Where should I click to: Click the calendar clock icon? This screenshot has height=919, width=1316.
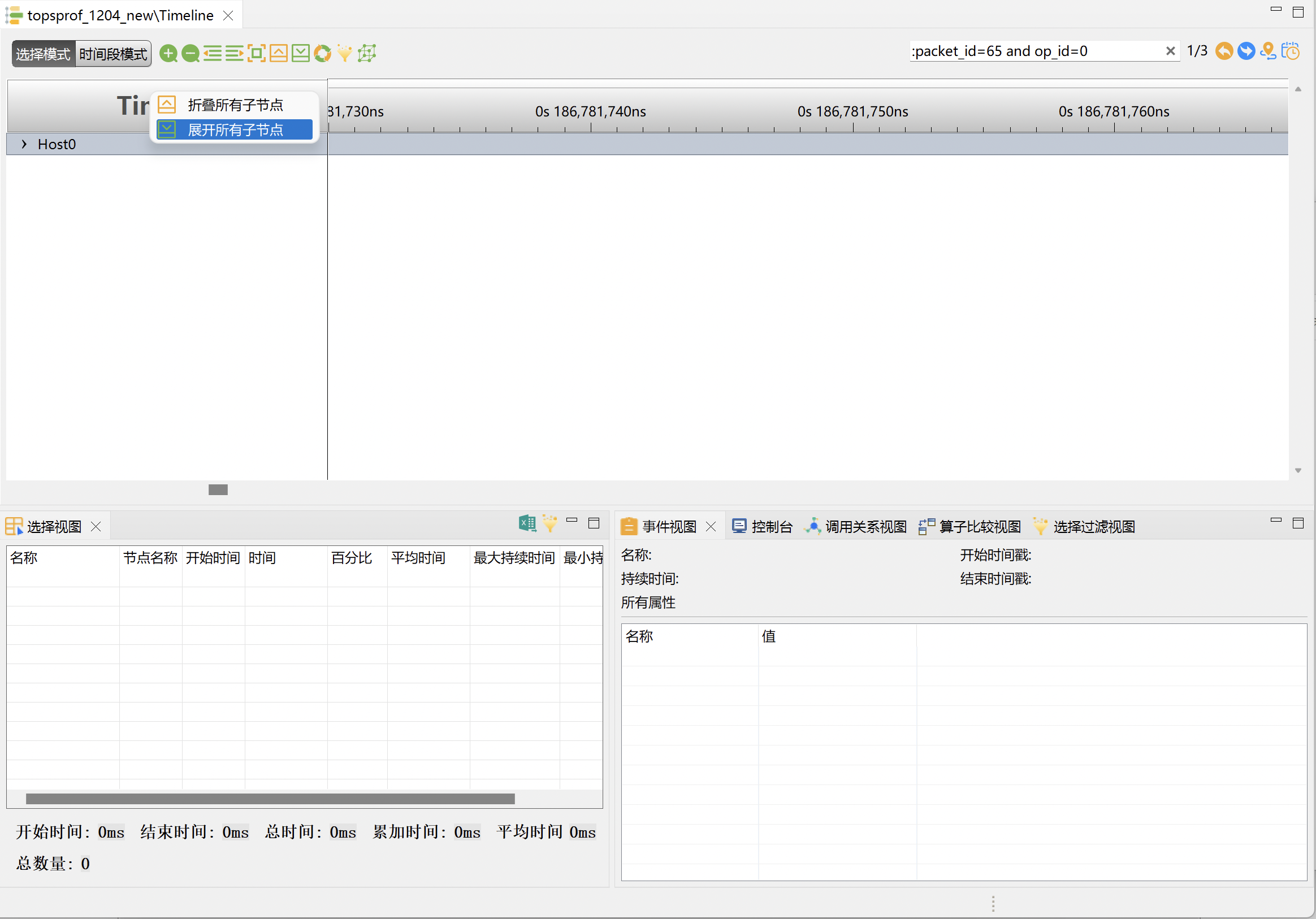coord(1290,51)
